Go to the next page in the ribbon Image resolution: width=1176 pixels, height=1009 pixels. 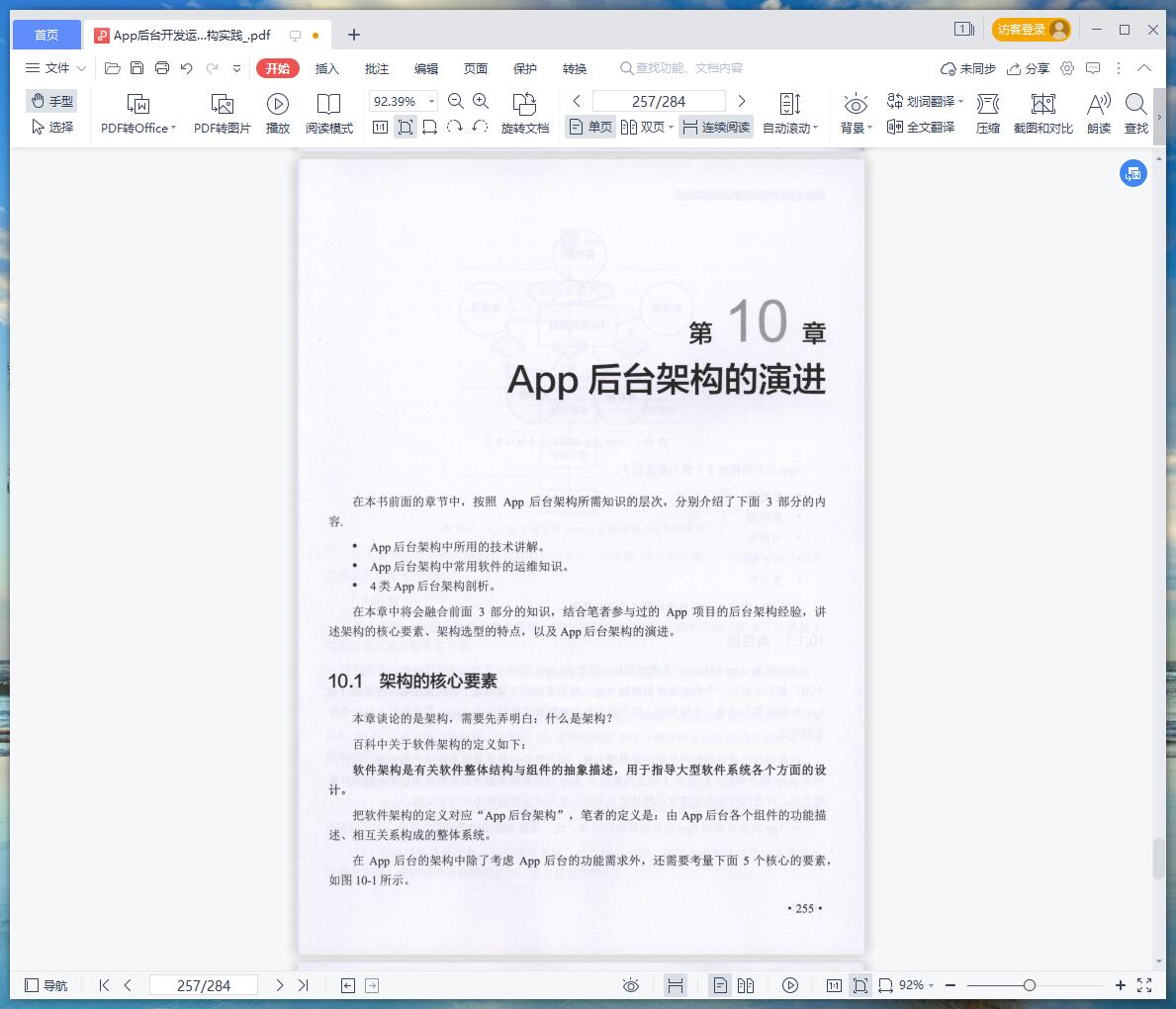tap(742, 101)
